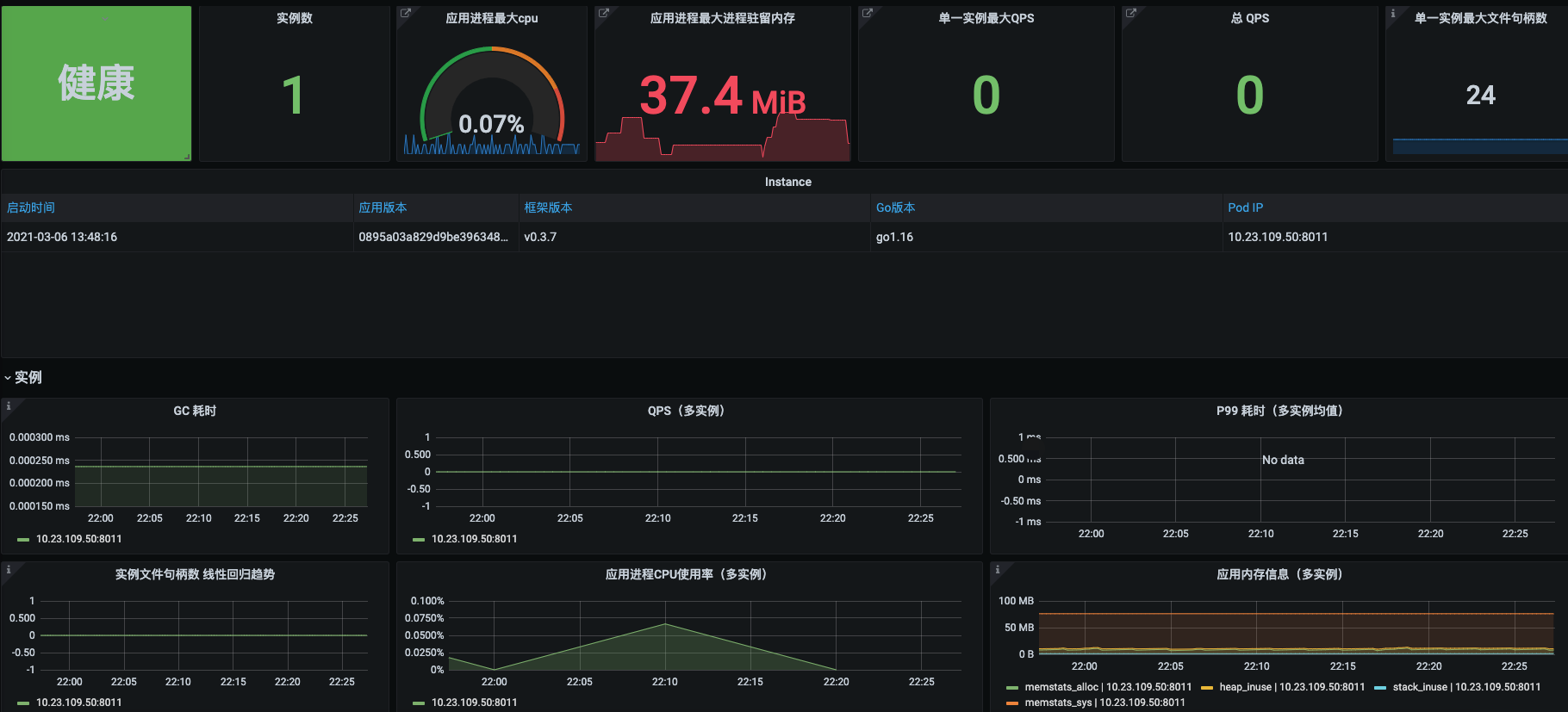This screenshot has height=712, width=1568.
Task: Click link icon on 应用进程最大进程驻留内存 panel
Action: point(604,13)
